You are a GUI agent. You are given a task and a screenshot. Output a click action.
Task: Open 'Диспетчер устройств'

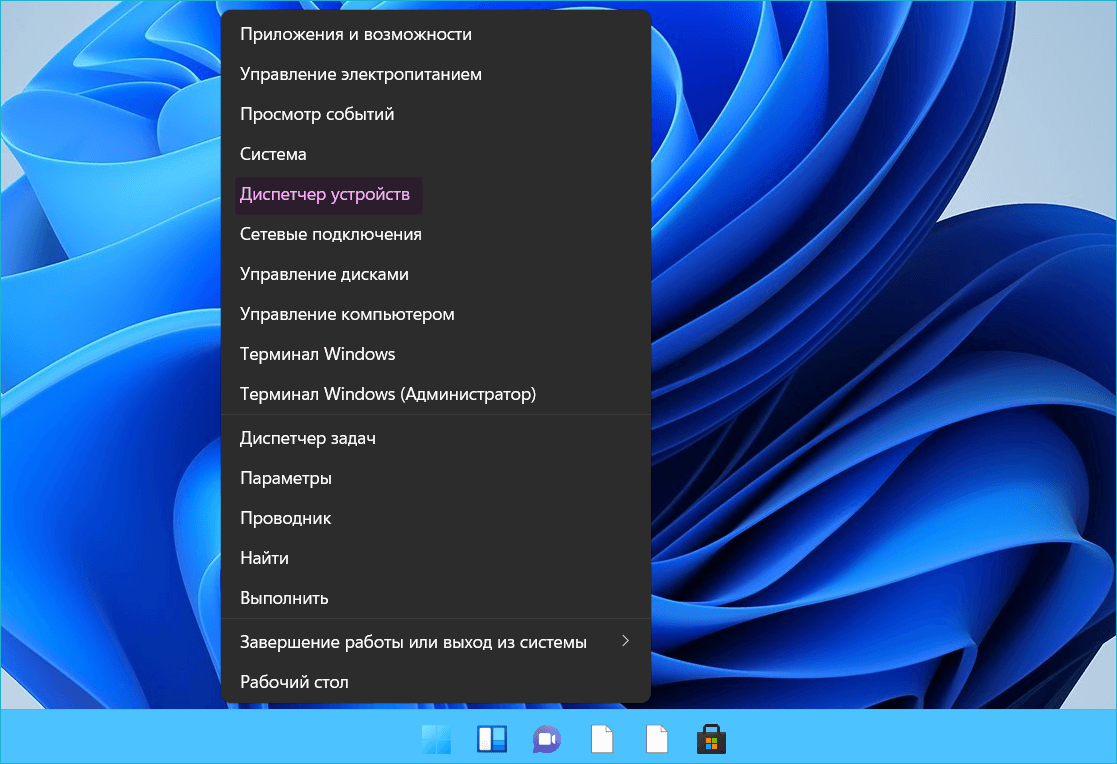(x=325, y=194)
